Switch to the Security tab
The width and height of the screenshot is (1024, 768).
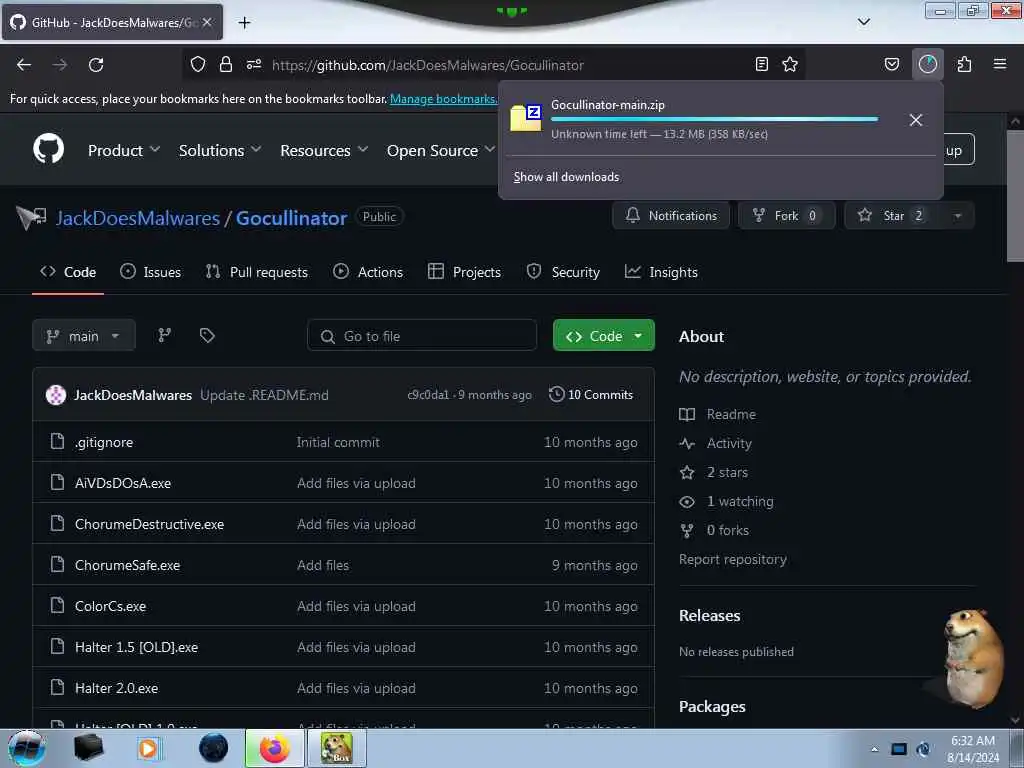pyautogui.click(x=563, y=272)
